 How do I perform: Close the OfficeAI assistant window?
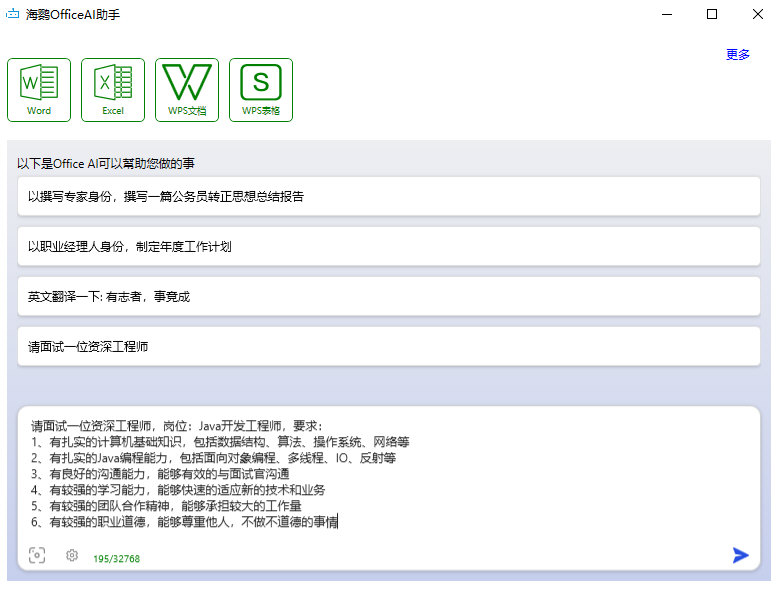click(758, 14)
